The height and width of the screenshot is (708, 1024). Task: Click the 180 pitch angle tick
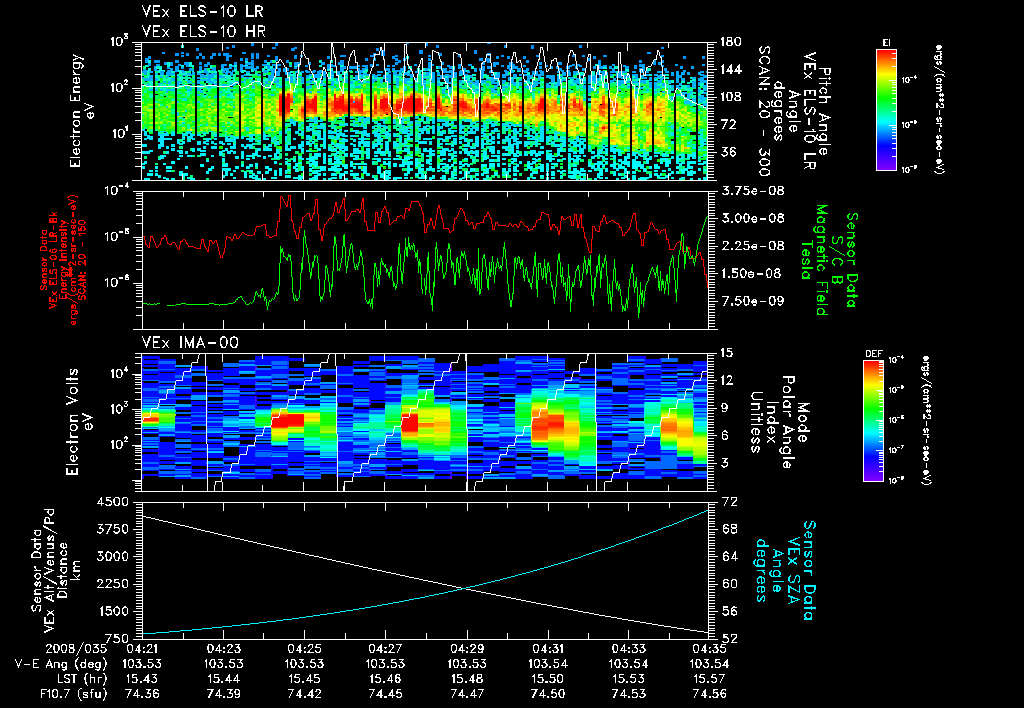[x=730, y=42]
